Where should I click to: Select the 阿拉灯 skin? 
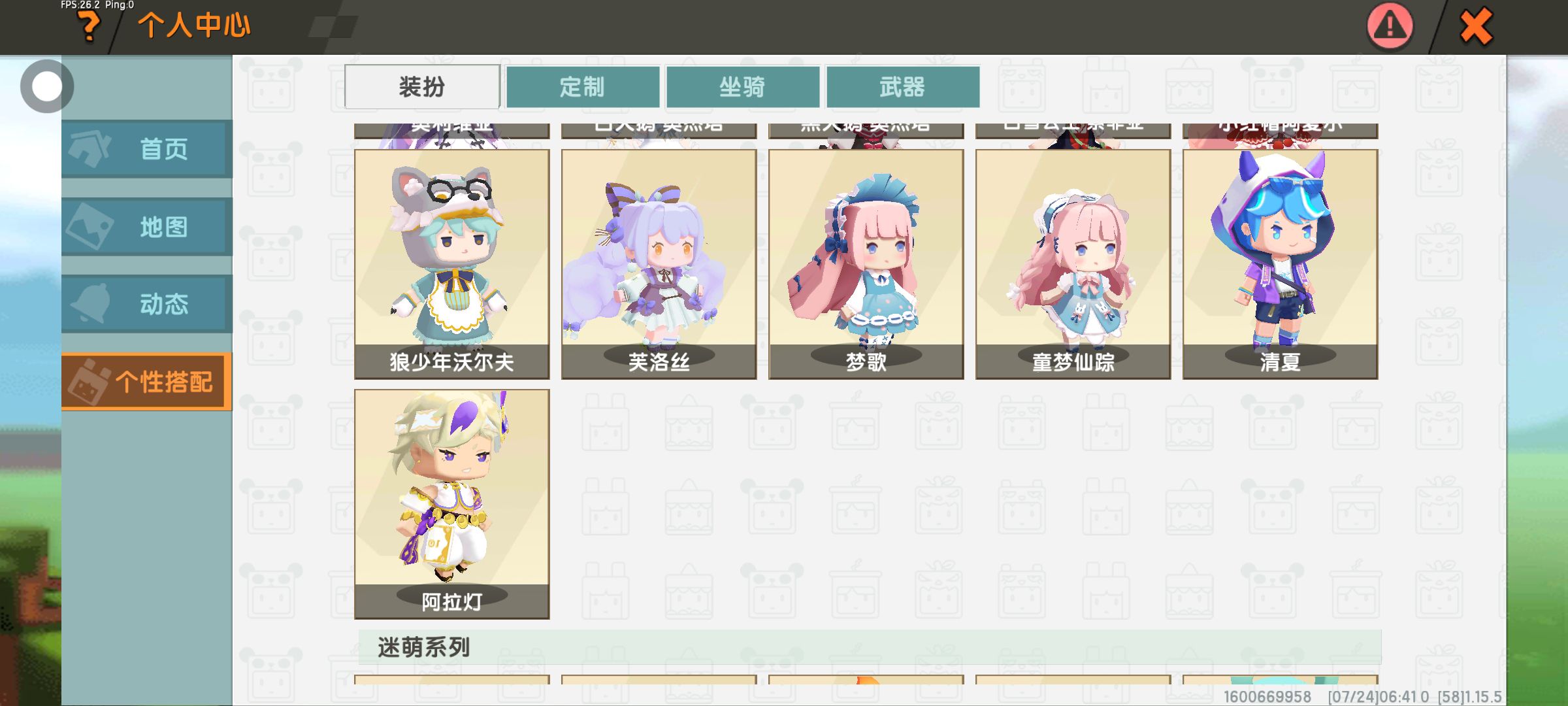tap(452, 504)
